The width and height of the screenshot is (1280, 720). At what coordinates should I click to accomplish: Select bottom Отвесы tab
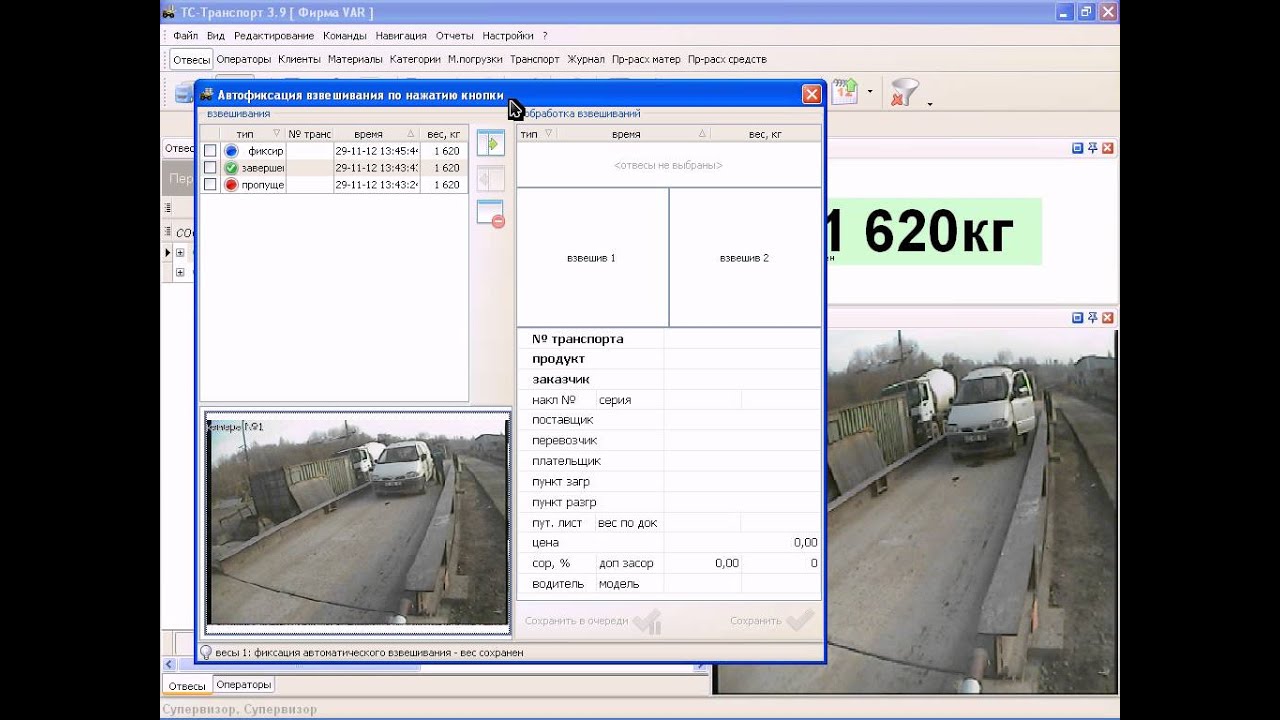pyautogui.click(x=187, y=686)
